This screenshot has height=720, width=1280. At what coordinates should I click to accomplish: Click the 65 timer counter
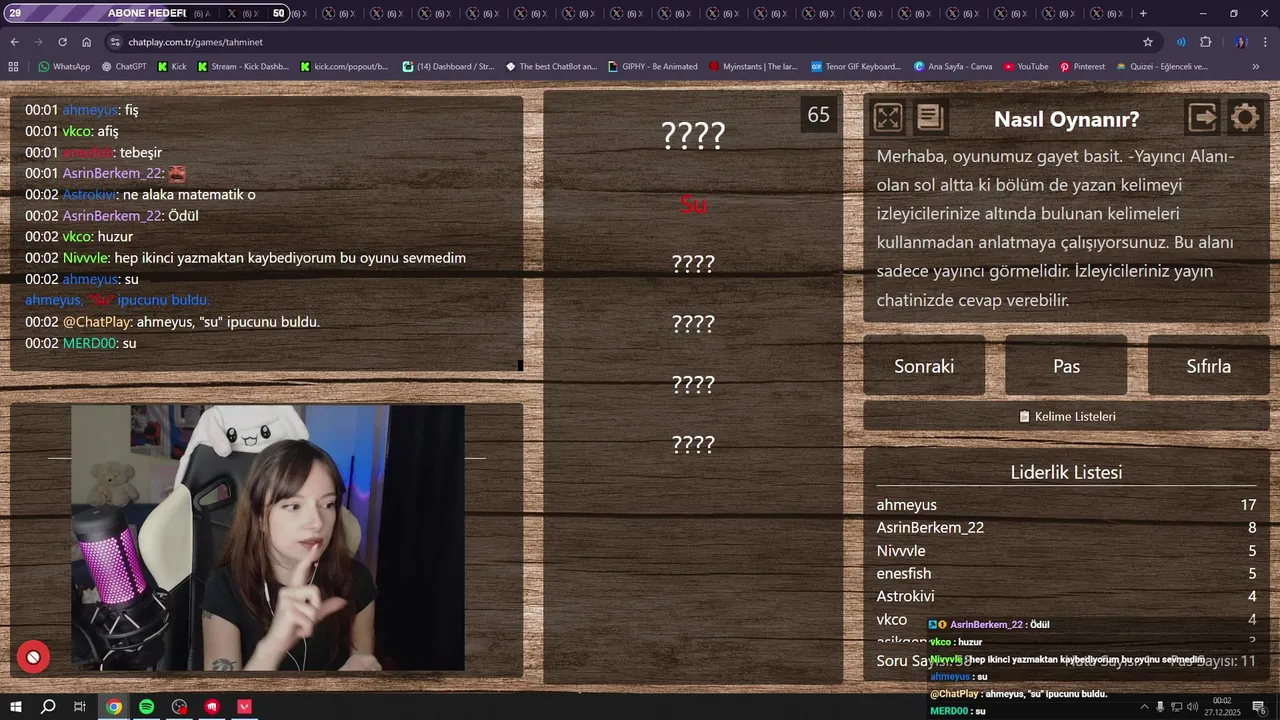click(819, 115)
